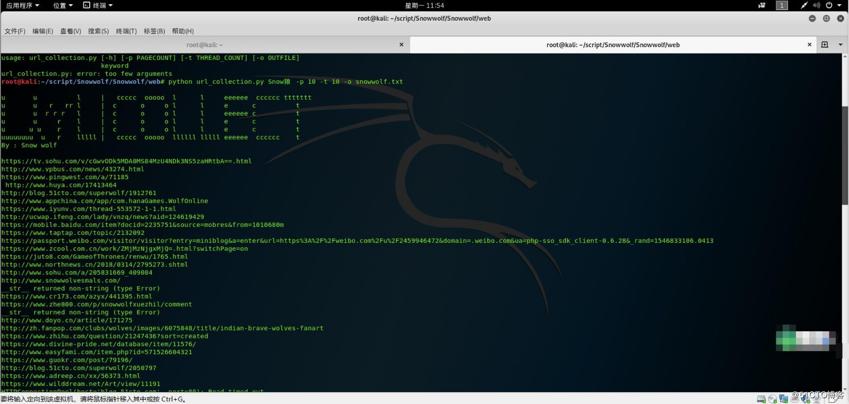Click the www.cr173.com/azyx/441395.html line

point(77,297)
